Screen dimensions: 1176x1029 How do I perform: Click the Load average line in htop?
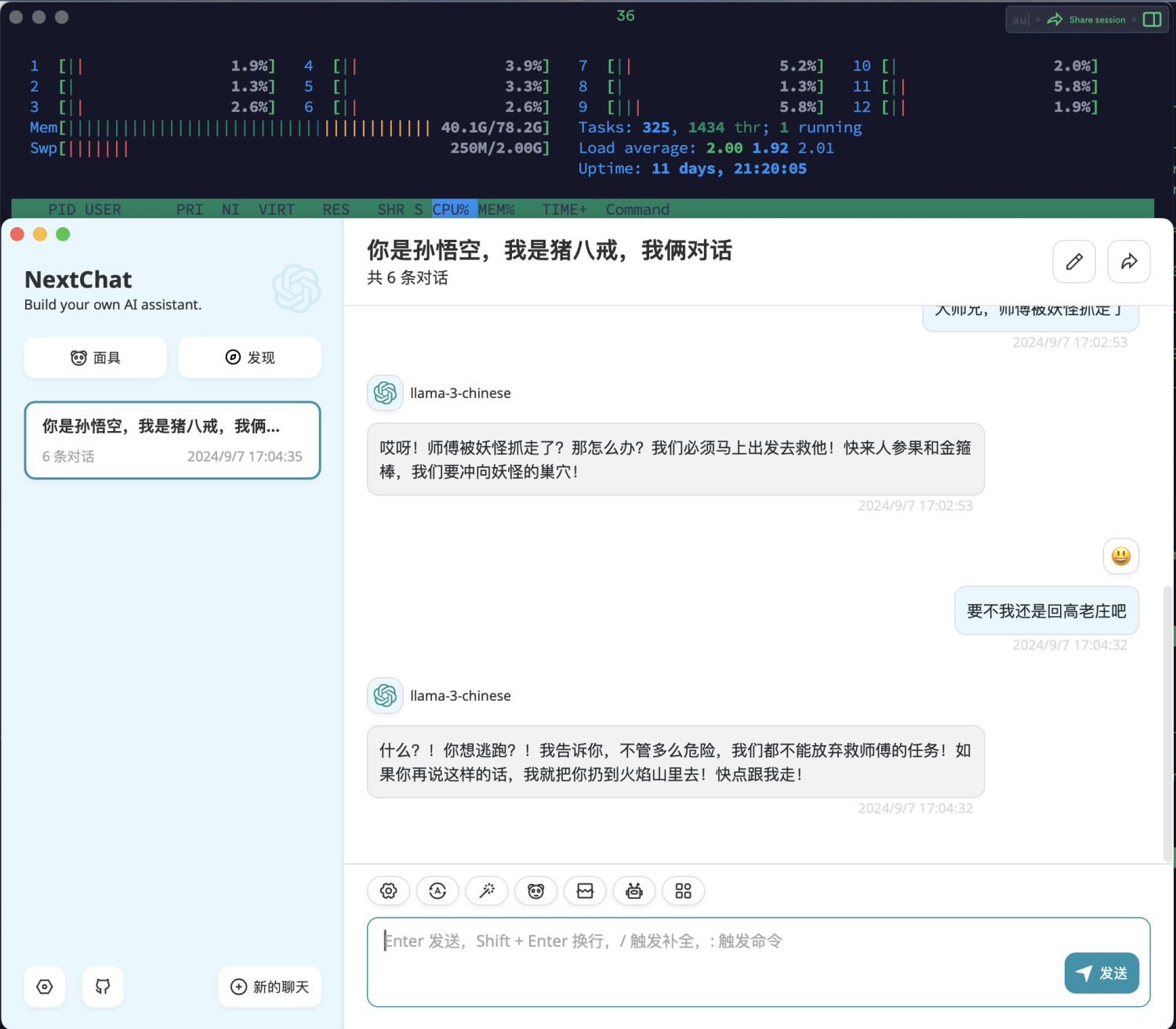pos(706,148)
